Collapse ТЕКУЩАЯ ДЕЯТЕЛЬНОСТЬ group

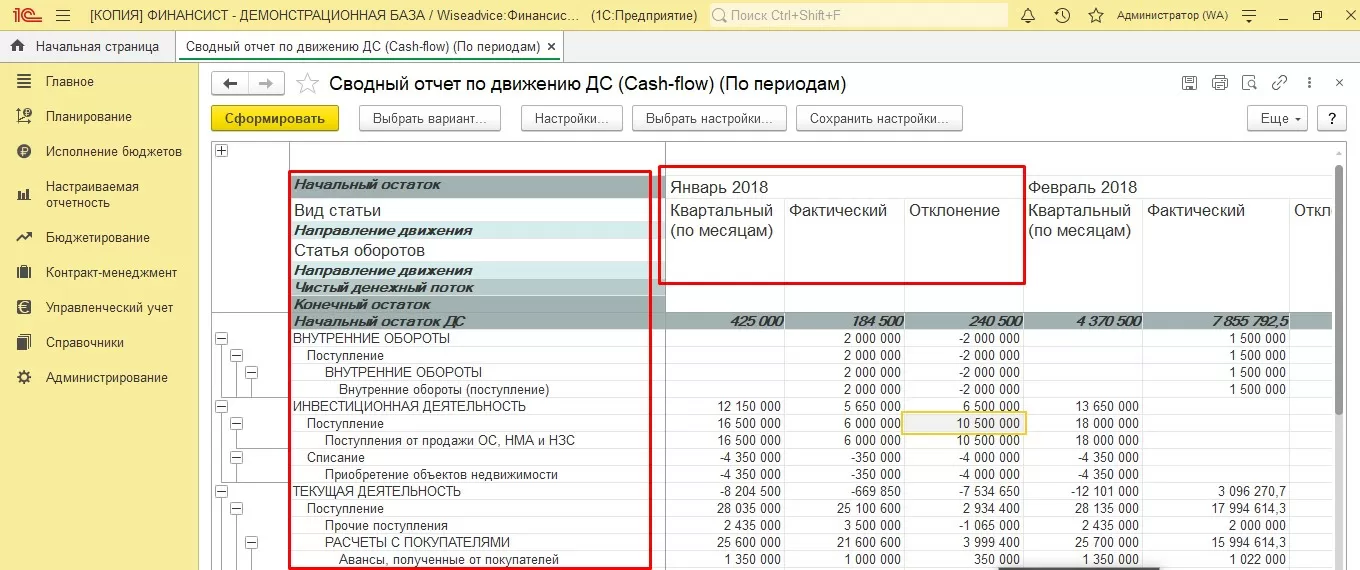[x=221, y=491]
